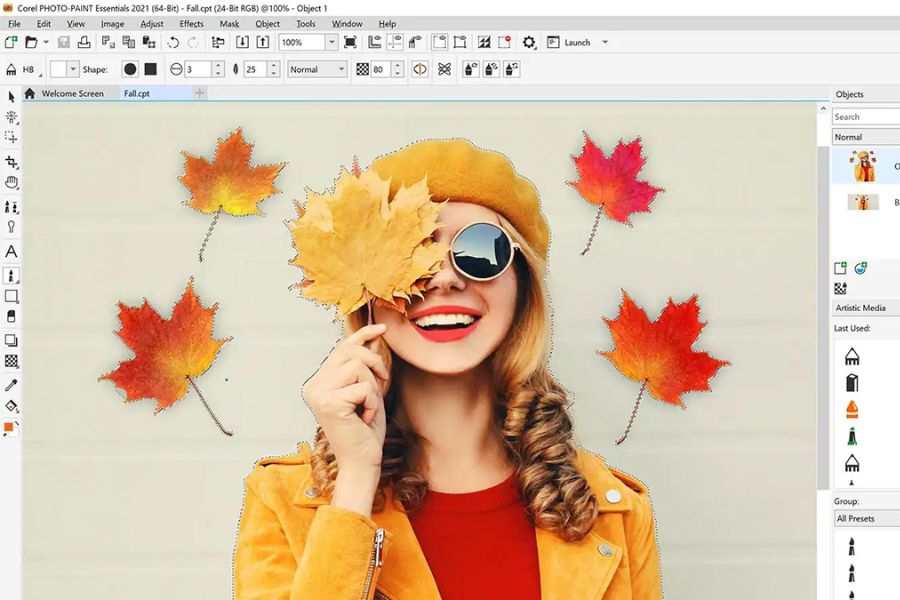Open the HB brush preset picker

(23, 69)
